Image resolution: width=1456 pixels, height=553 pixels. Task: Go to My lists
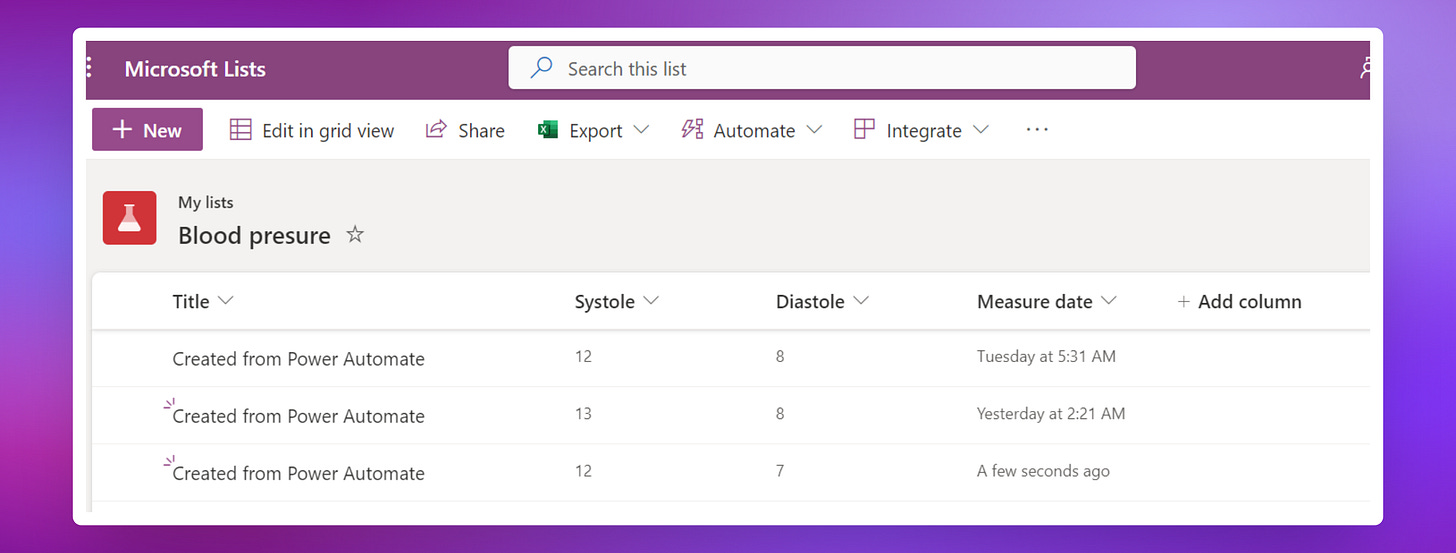(x=206, y=202)
